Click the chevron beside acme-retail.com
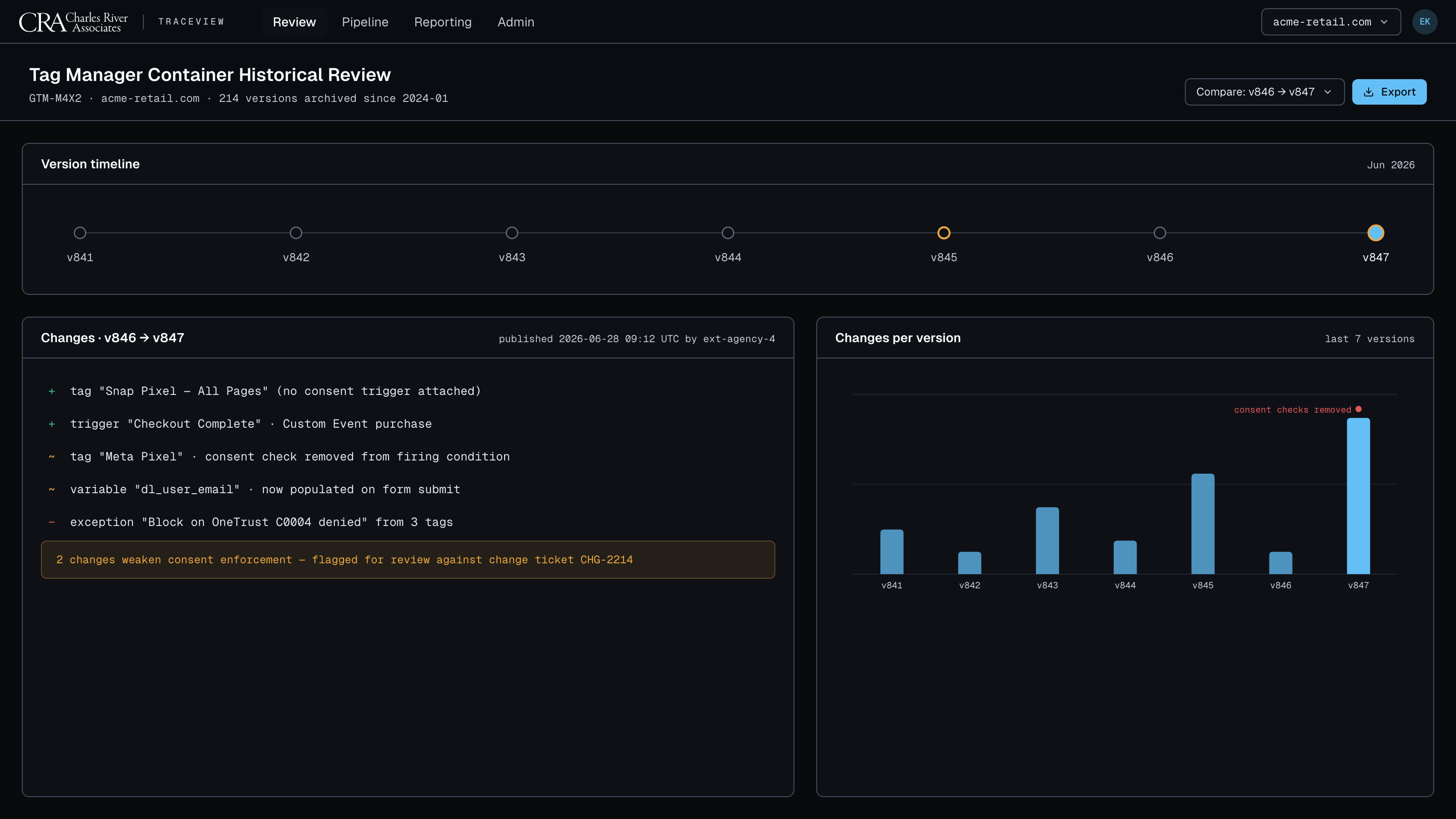Image resolution: width=1456 pixels, height=819 pixels. coord(1384,22)
